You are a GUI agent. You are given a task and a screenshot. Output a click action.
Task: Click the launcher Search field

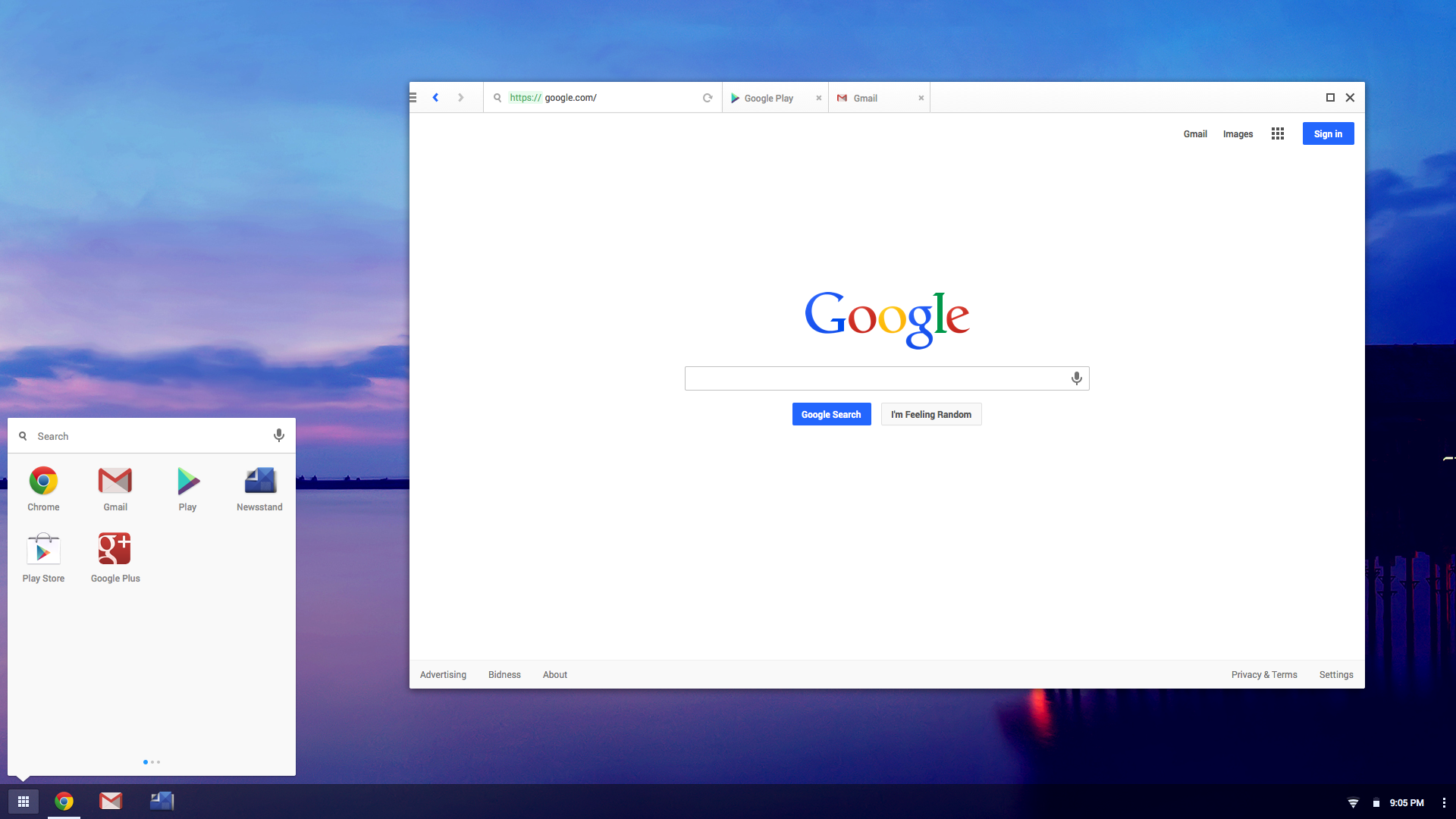tap(152, 436)
